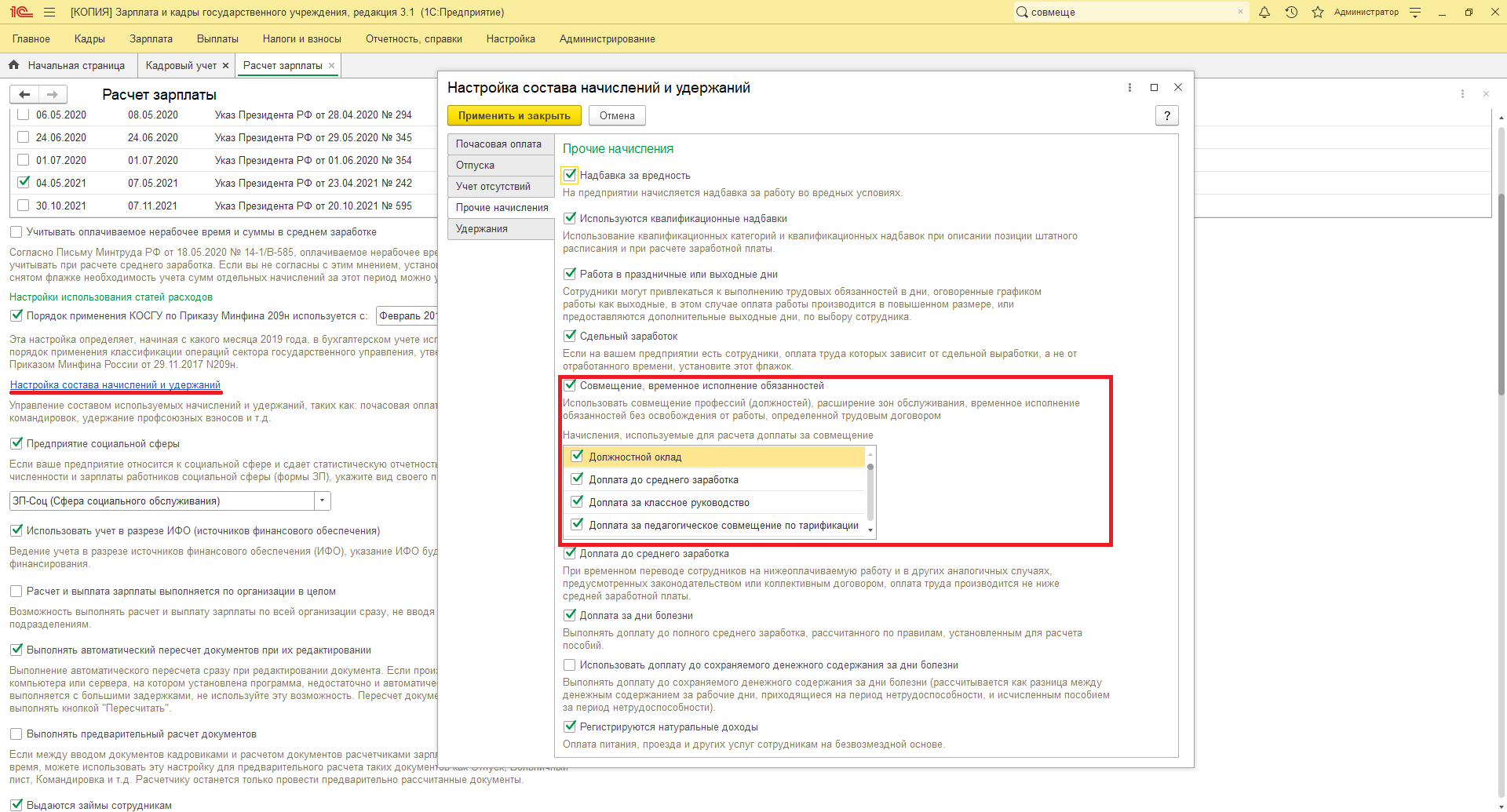Image resolution: width=1507 pixels, height=812 pixels.
Task: Uncheck the 04.05.2021 decree row
Action: click(23, 183)
